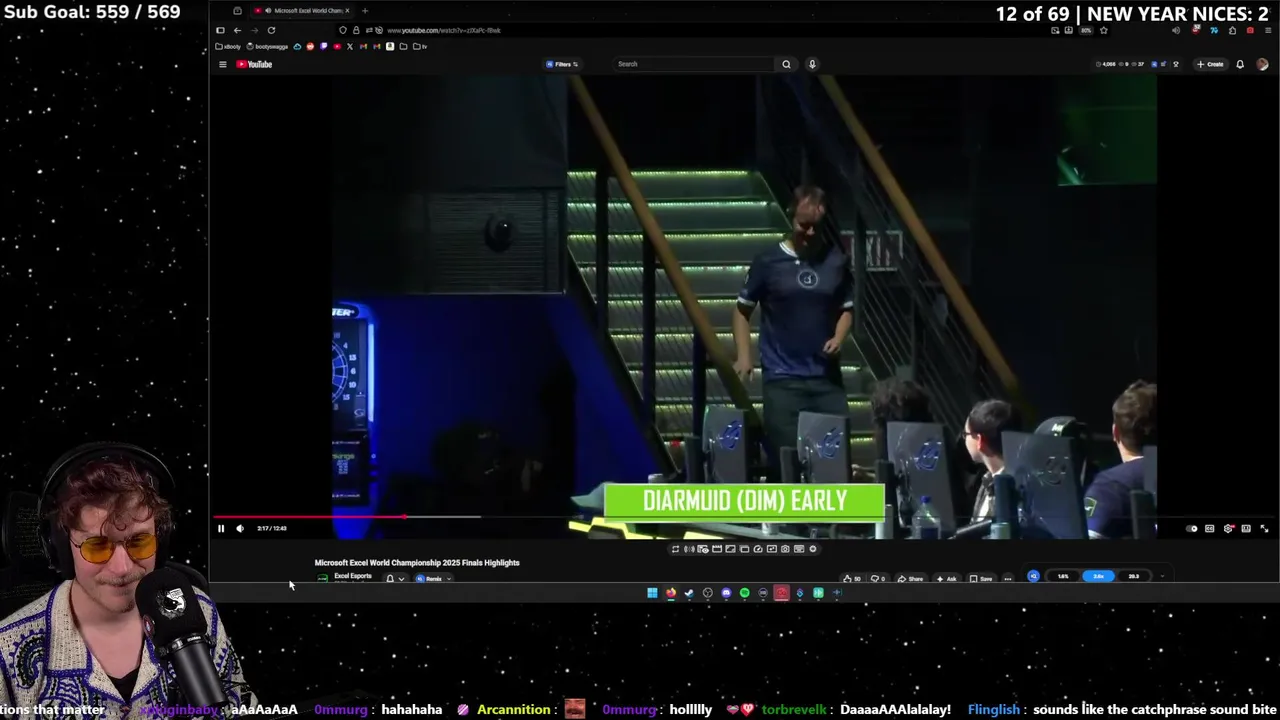Expand the chevron beside the pills

click(x=1161, y=576)
